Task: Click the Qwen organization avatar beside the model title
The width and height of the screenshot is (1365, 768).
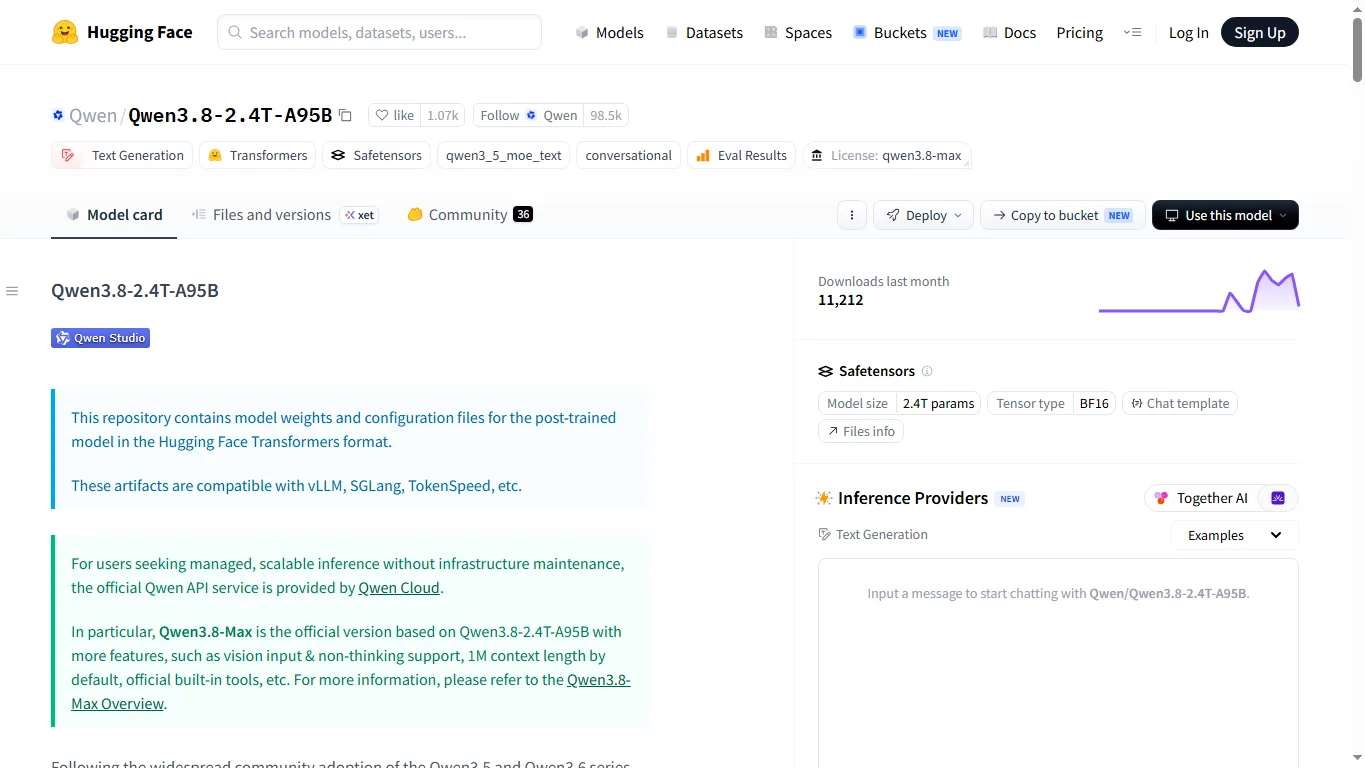Action: (x=58, y=115)
